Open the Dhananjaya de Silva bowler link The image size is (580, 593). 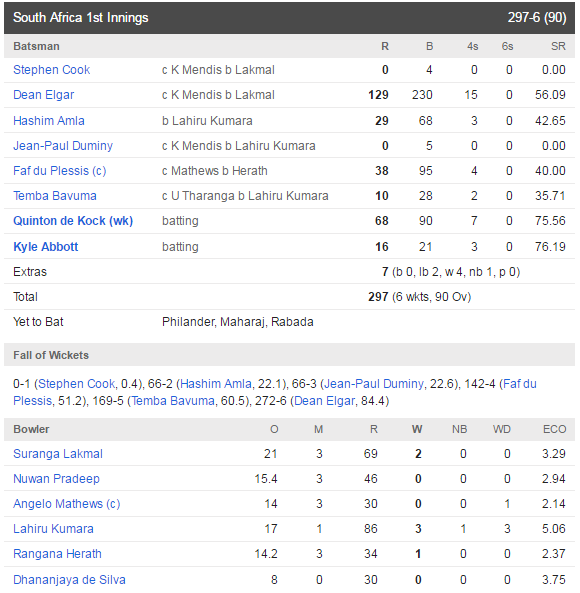(x=69, y=579)
